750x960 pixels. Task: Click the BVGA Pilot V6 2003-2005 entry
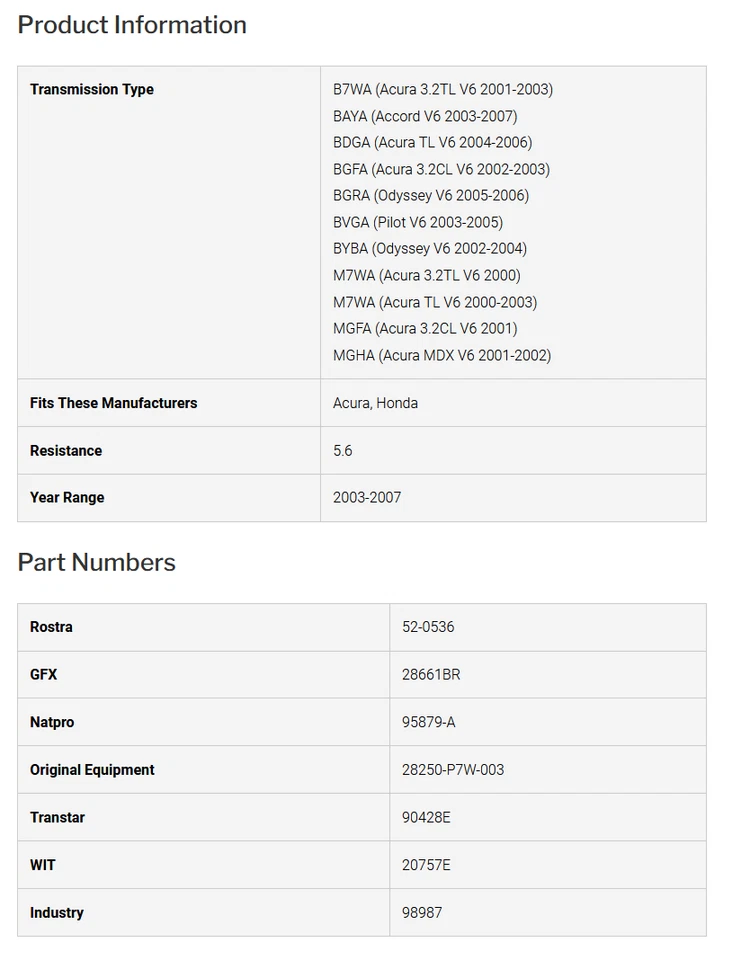[418, 222]
